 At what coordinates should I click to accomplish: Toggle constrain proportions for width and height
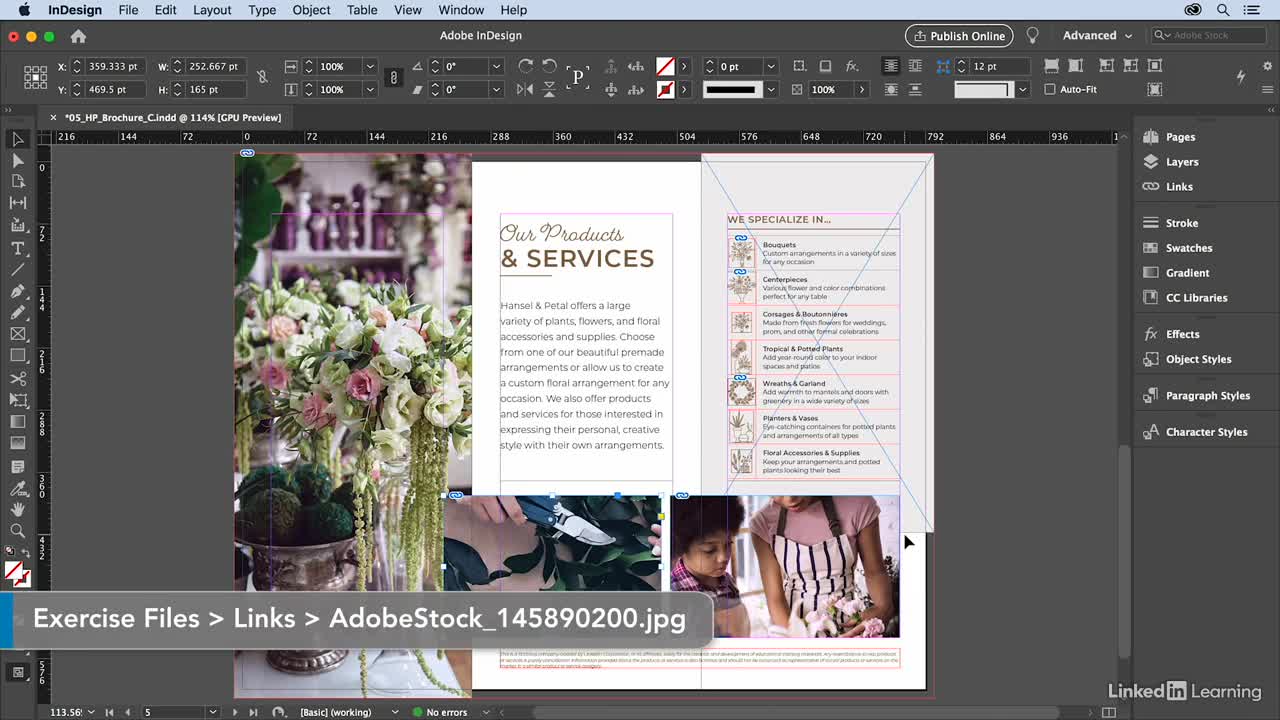(x=262, y=77)
